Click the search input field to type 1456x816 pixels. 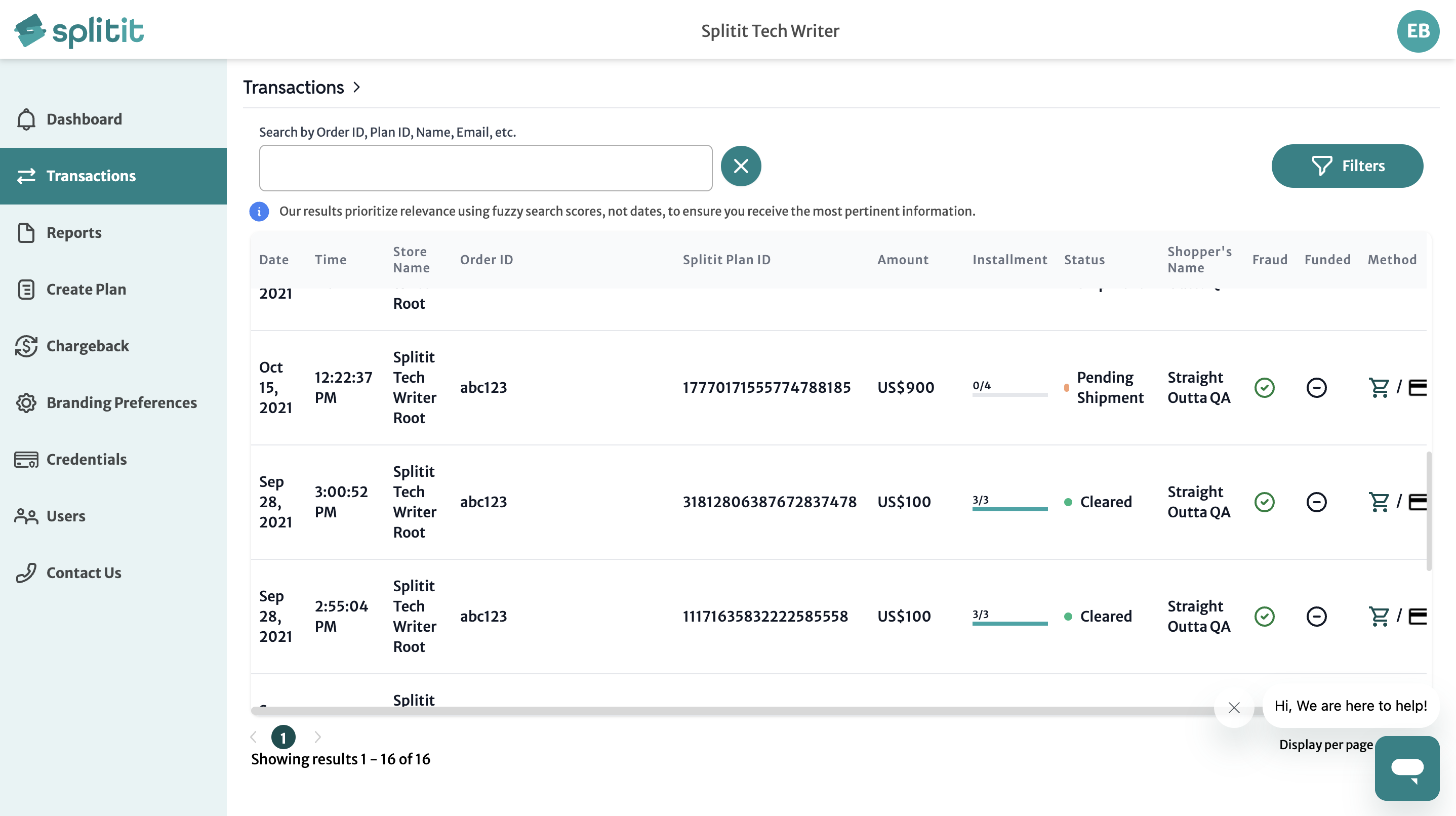(486, 167)
